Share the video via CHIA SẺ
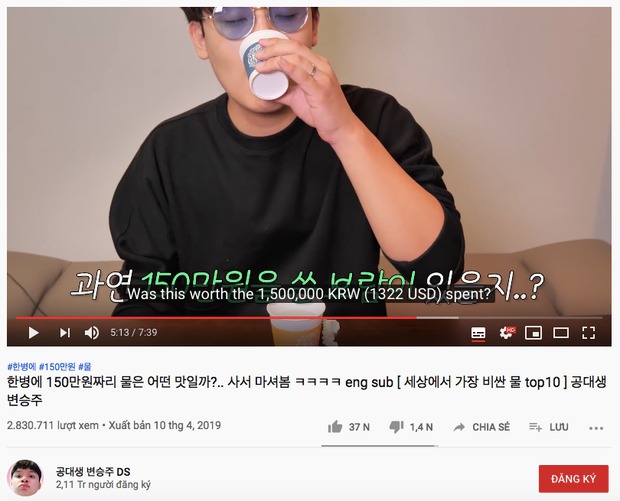The image size is (620, 501). coord(482,427)
